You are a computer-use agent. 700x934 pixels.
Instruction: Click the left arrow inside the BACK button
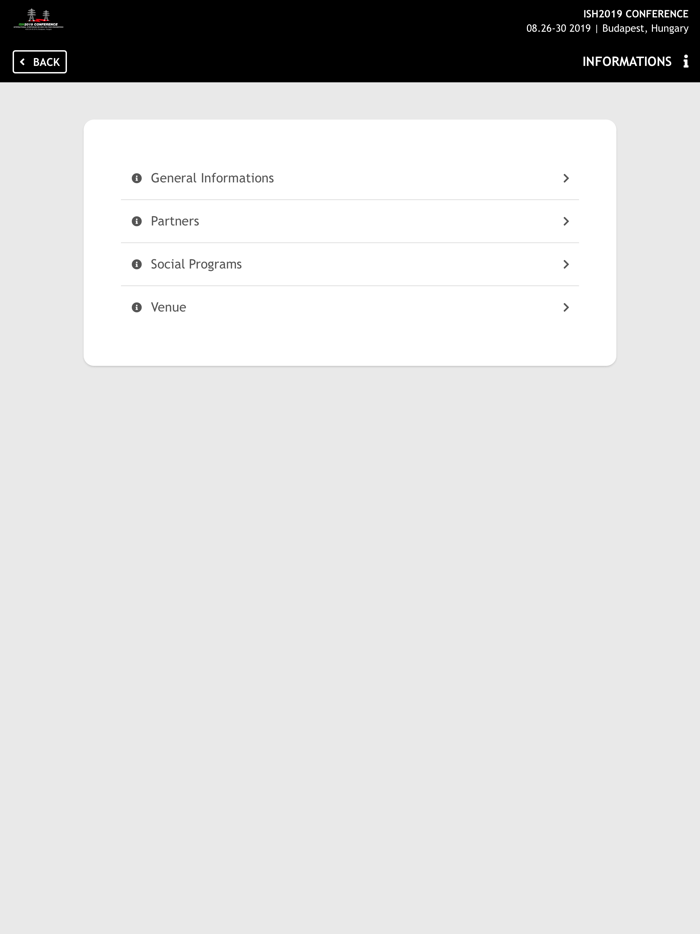[x=23, y=62]
